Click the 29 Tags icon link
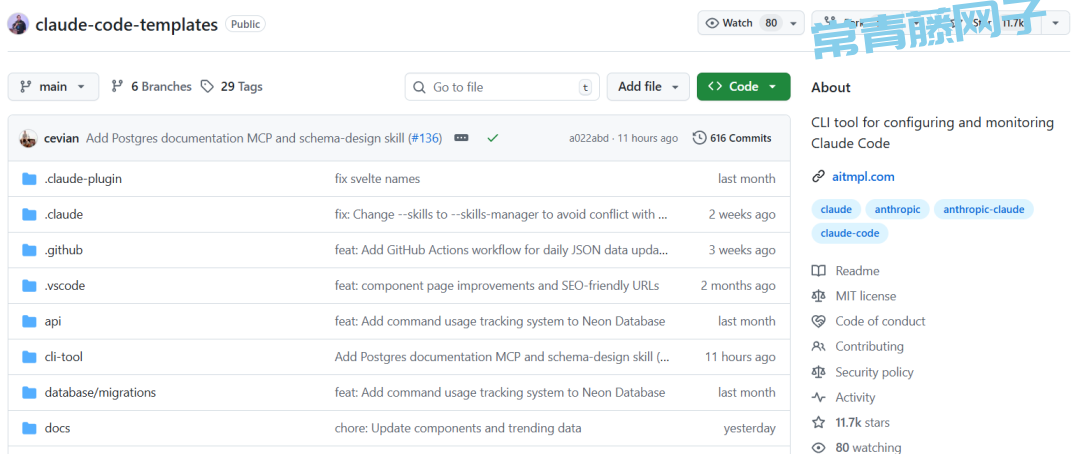The width and height of the screenshot is (1080, 454). pyautogui.click(x=207, y=87)
